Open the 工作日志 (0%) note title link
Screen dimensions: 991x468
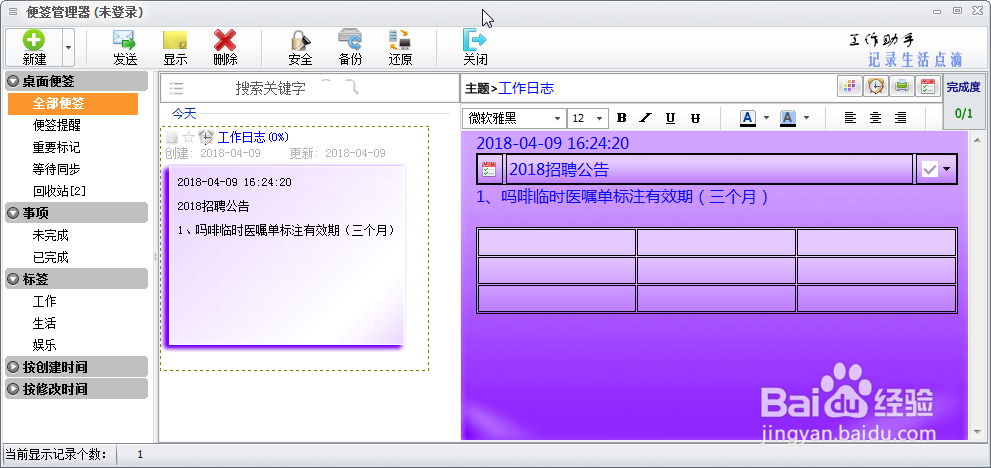tap(253, 137)
